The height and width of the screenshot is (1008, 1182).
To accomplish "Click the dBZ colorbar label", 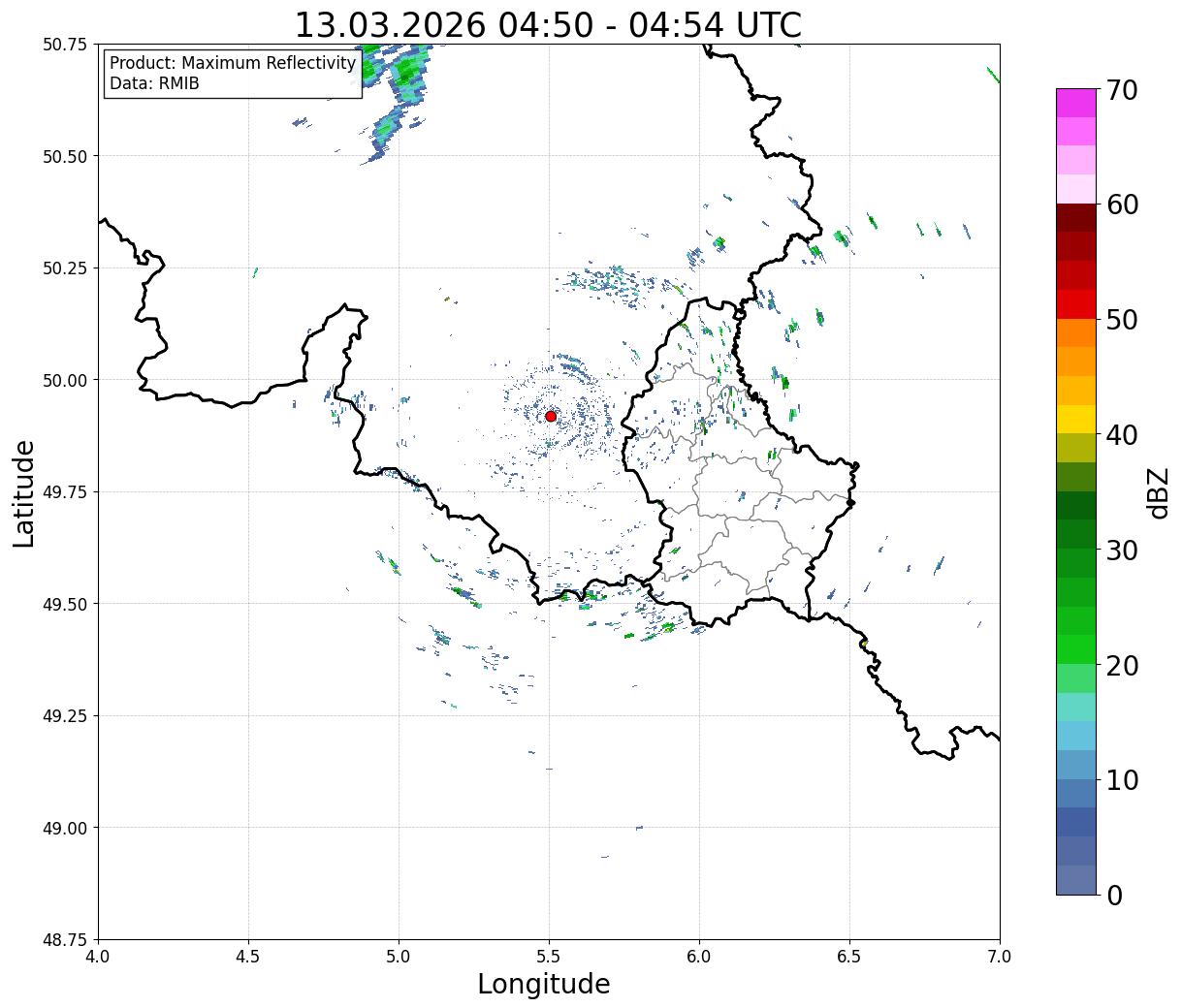I will pyautogui.click(x=1158, y=492).
